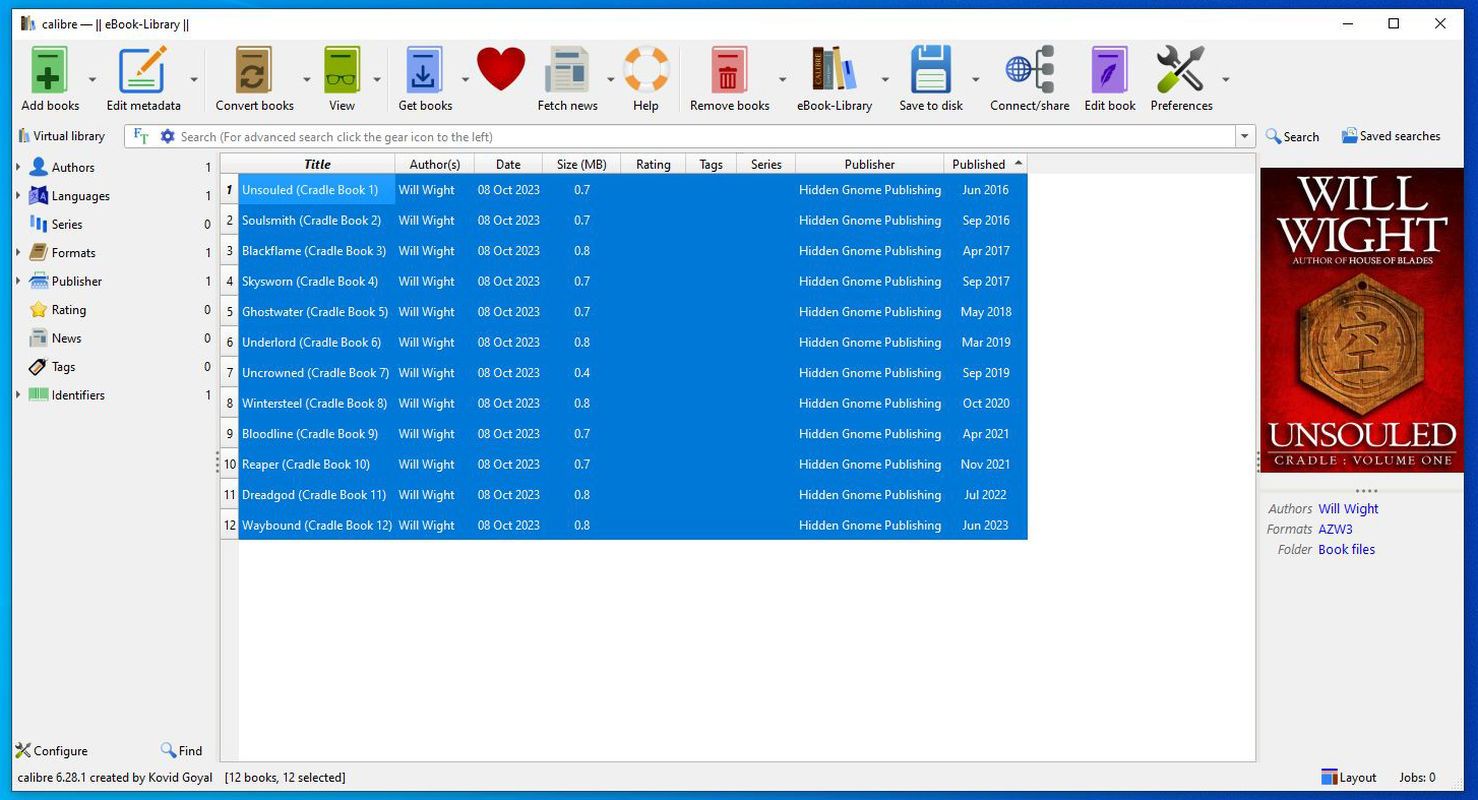Expand the Identifiers tree node
1478x800 pixels.
[18, 395]
